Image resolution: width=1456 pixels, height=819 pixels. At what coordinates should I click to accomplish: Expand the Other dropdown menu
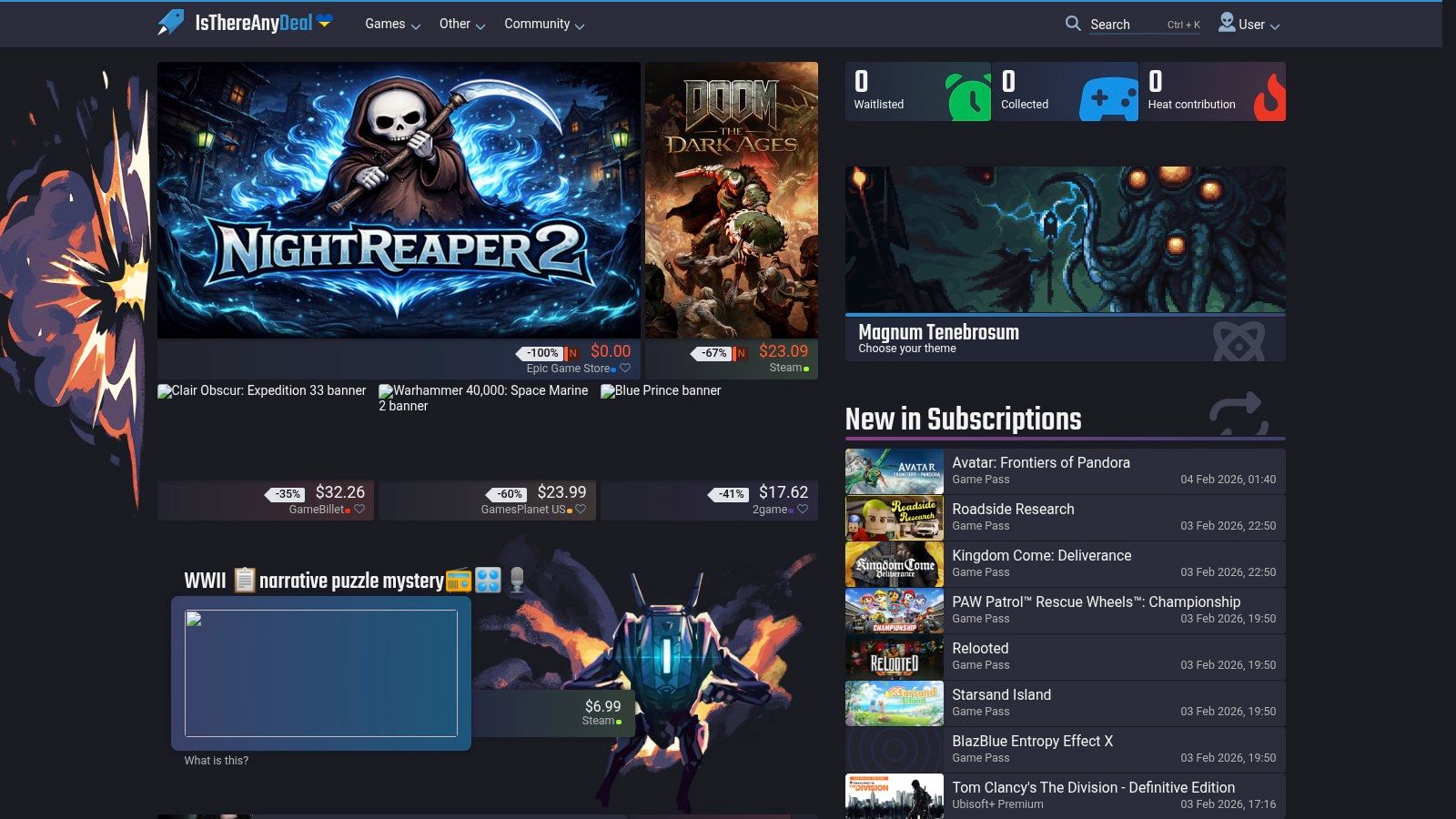click(461, 25)
